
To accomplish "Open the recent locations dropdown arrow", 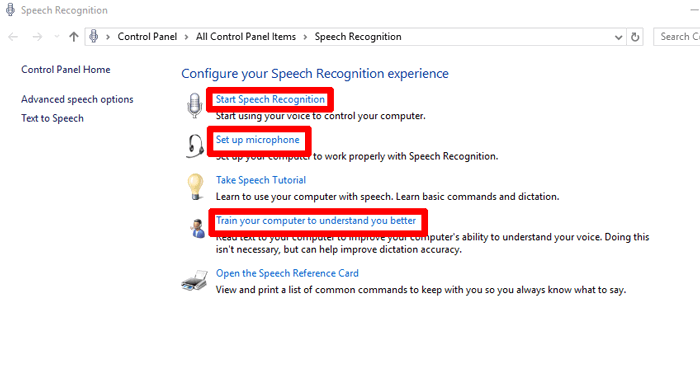I will (57, 37).
